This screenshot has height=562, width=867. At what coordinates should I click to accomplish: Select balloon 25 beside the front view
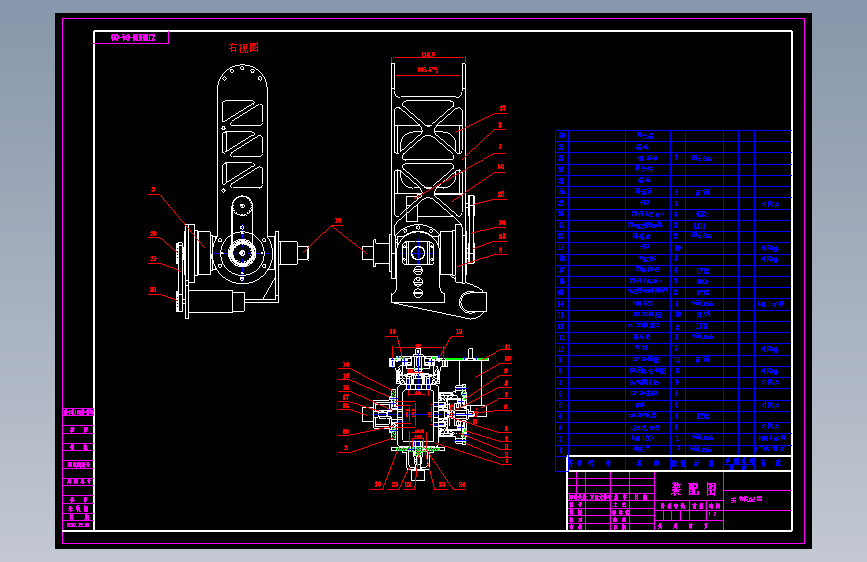pos(501,194)
